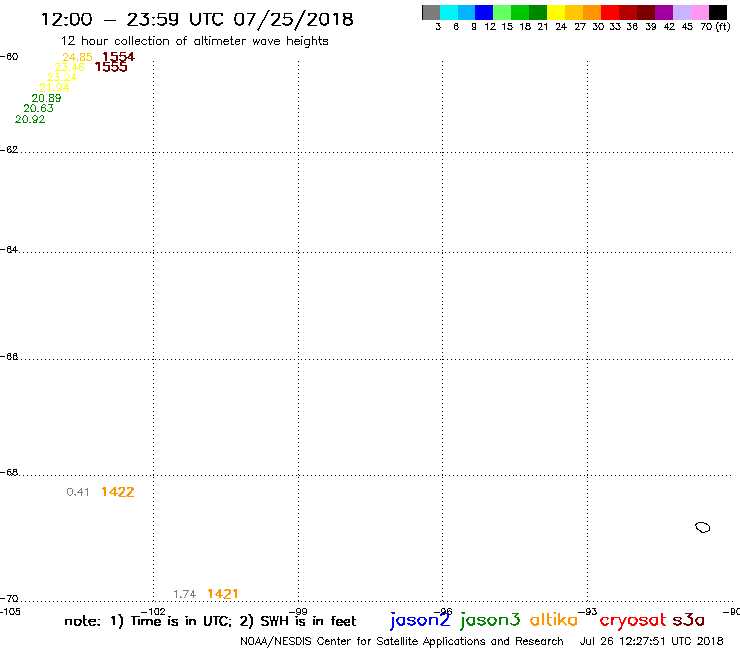Image resolution: width=740 pixels, height=650 pixels.
Task: Select the cyan legend color swatch
Action: coord(449,12)
